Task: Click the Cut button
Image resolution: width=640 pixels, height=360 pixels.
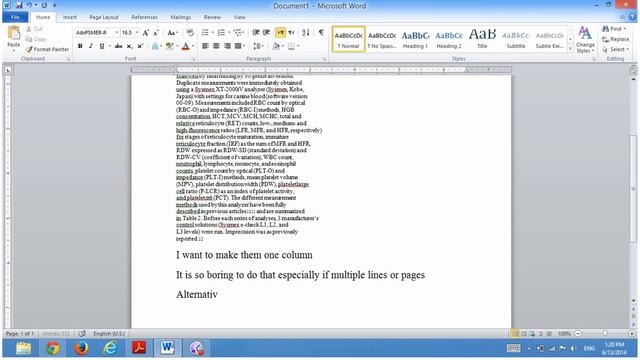Action: 34,29
